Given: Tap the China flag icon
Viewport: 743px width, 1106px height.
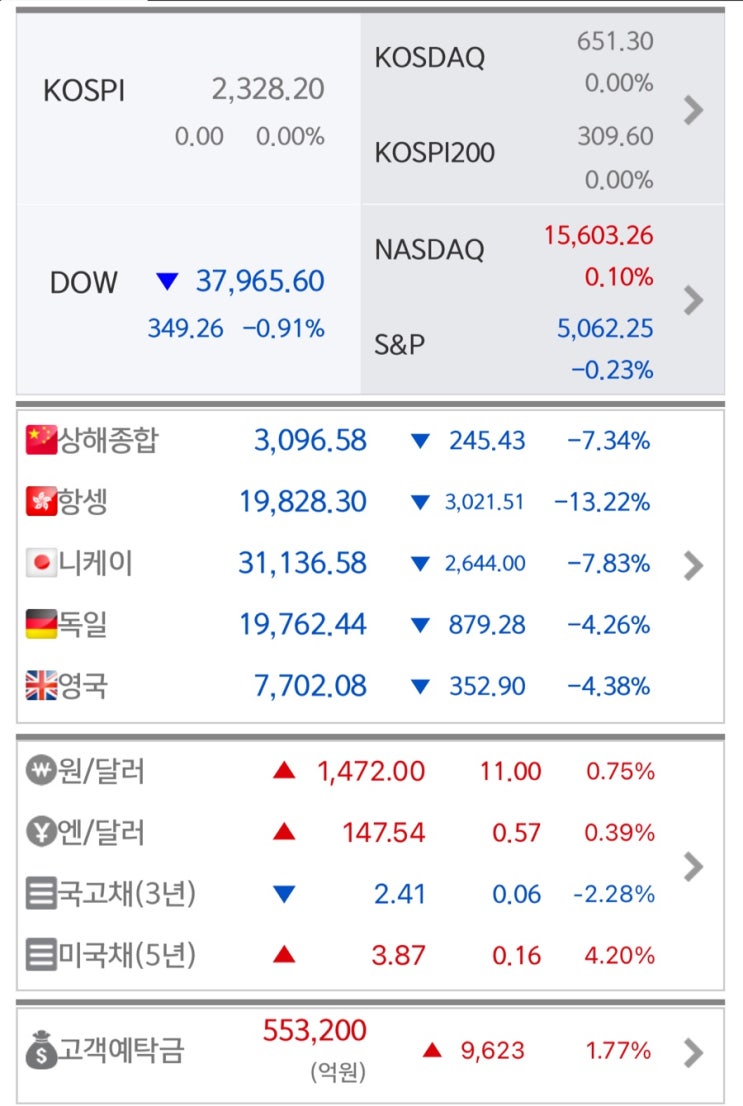Looking at the screenshot, I should pos(41,440).
